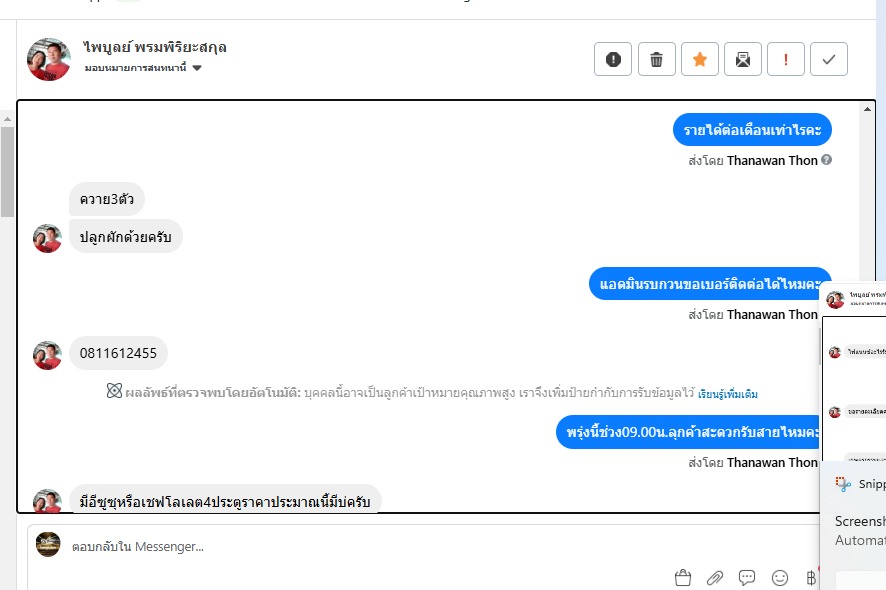Open the shopping bag products icon
Screen dimensions: 886x590
click(683, 578)
